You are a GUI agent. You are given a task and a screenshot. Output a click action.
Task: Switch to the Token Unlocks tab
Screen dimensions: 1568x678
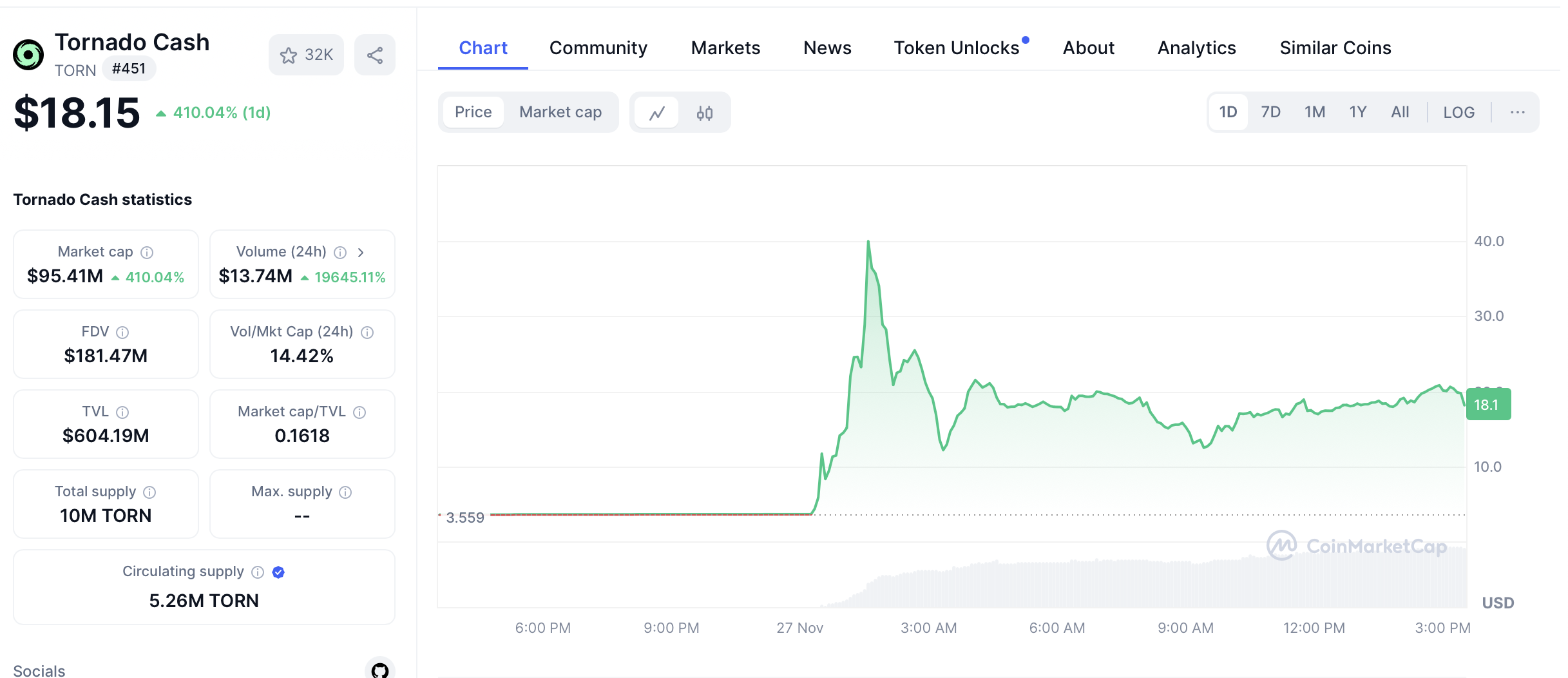coord(956,48)
